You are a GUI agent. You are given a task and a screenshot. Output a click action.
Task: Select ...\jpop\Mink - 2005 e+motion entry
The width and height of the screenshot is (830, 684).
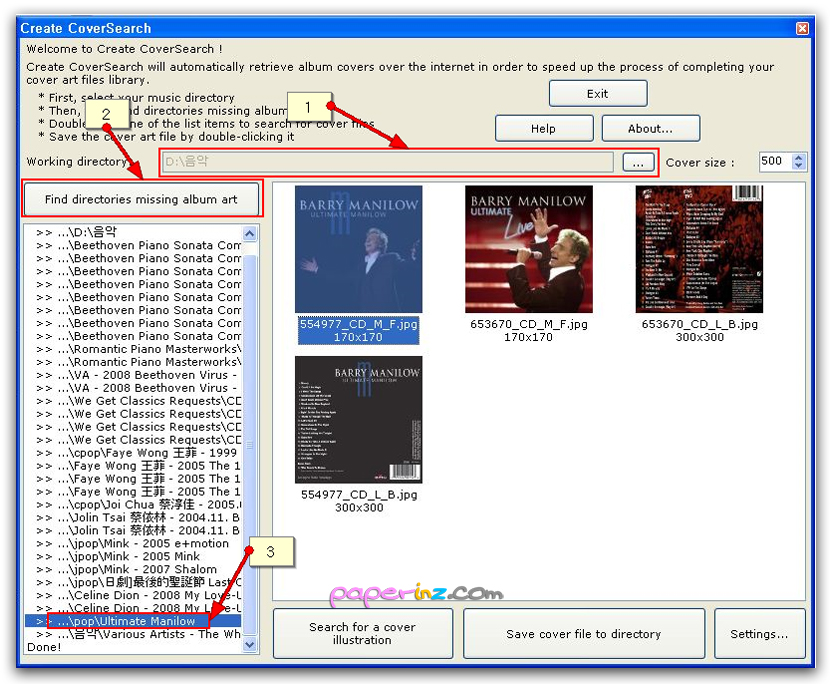[133, 543]
